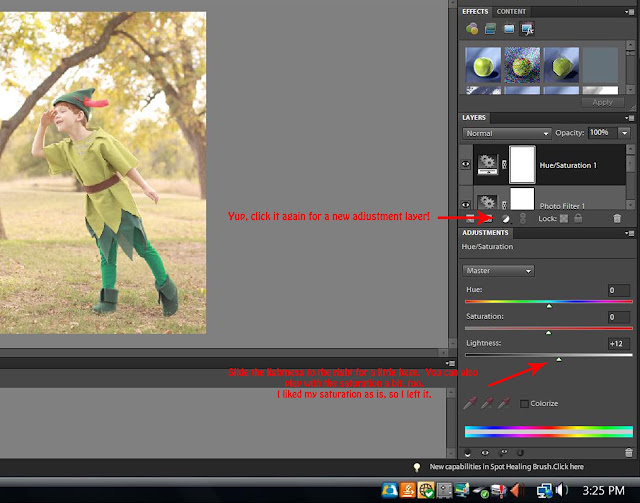
Task: Choose the noisy speckled apple effect thumbnail
Action: pyautogui.click(x=522, y=65)
